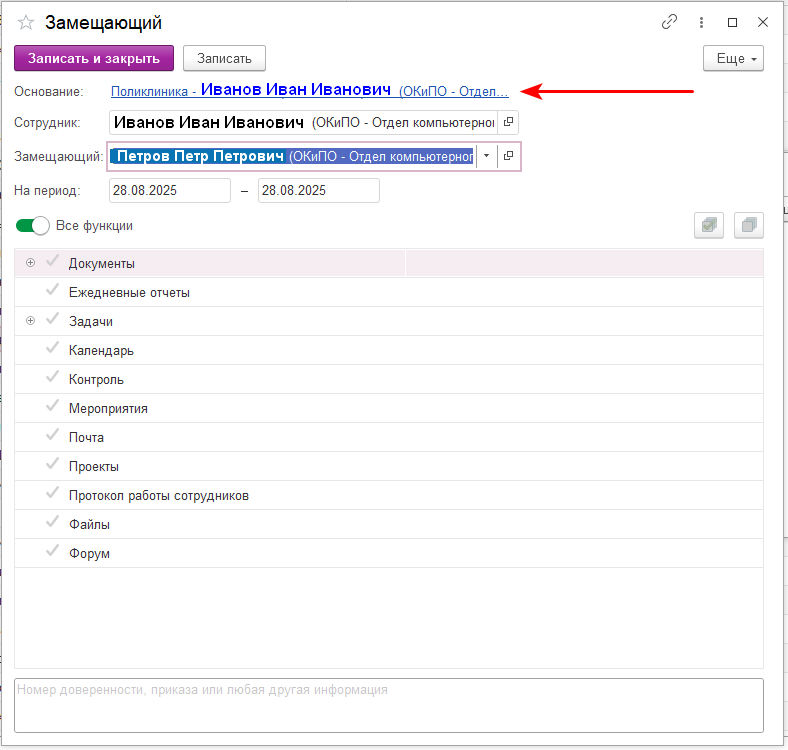Screen dimensions: 788x750
Task: Add form to favorites with star icon
Action: (26, 22)
